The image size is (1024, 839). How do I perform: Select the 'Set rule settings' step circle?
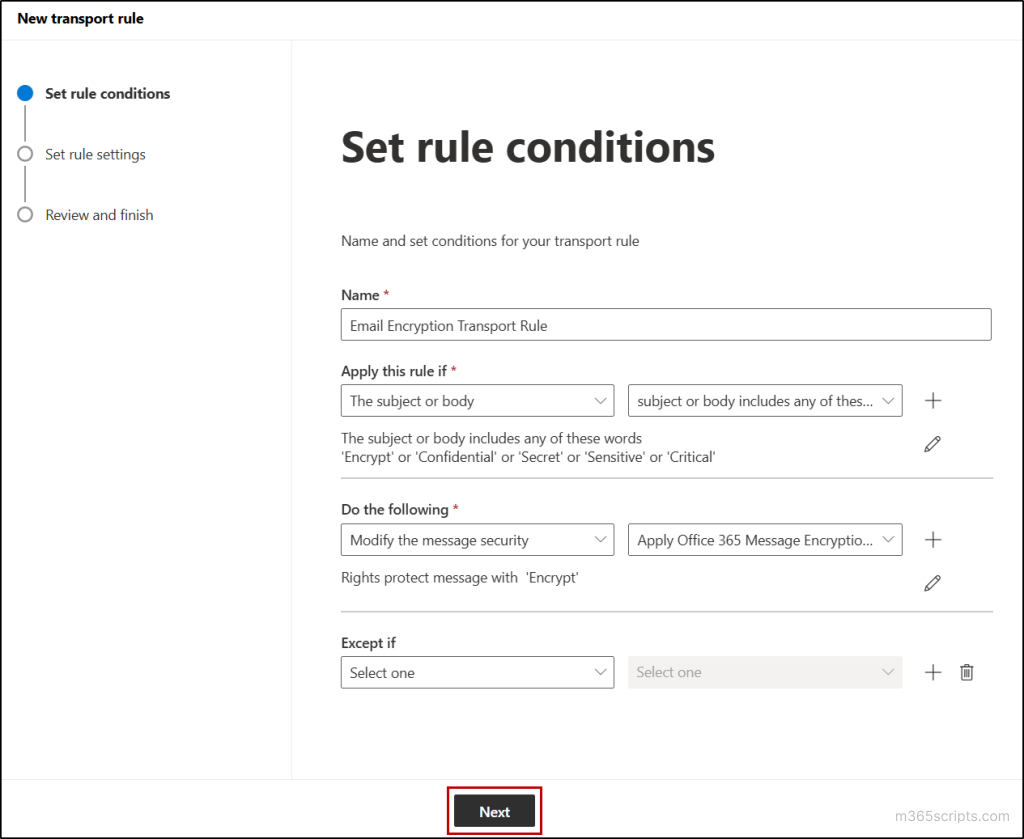coord(25,154)
